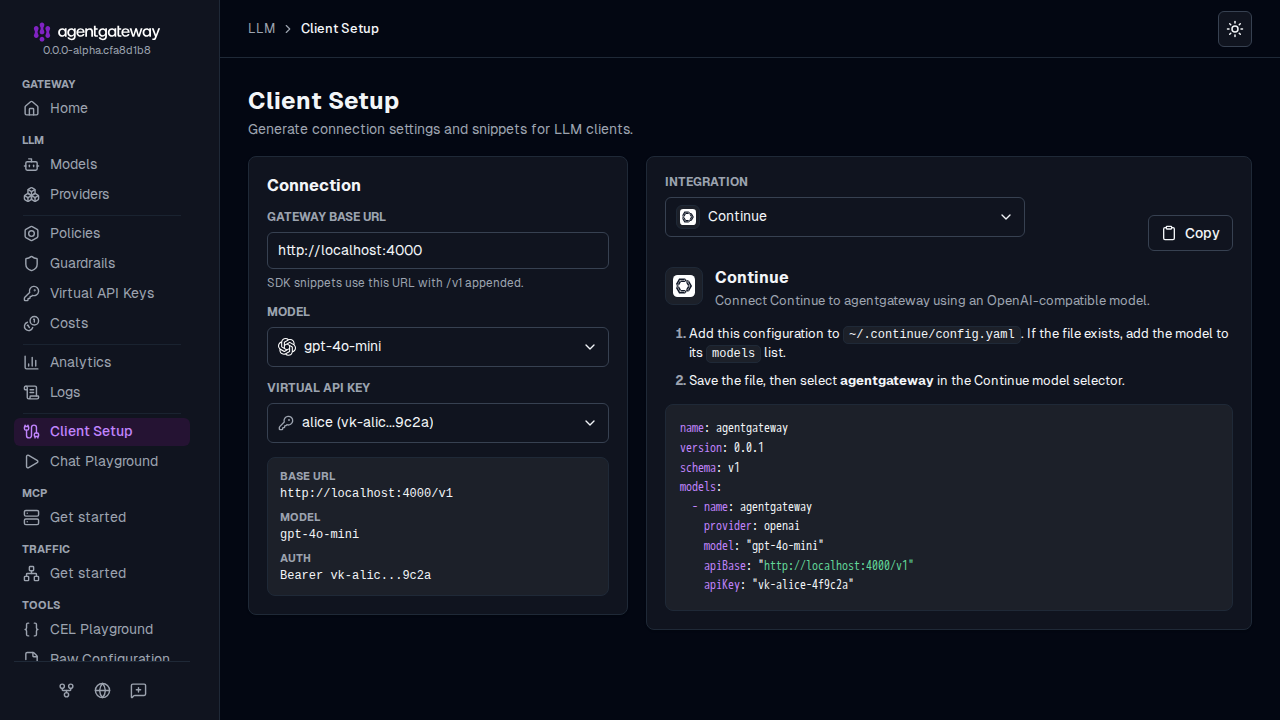Click the 'Client Setup' breadcrumb text
This screenshot has height=720, width=1280.
[340, 28]
